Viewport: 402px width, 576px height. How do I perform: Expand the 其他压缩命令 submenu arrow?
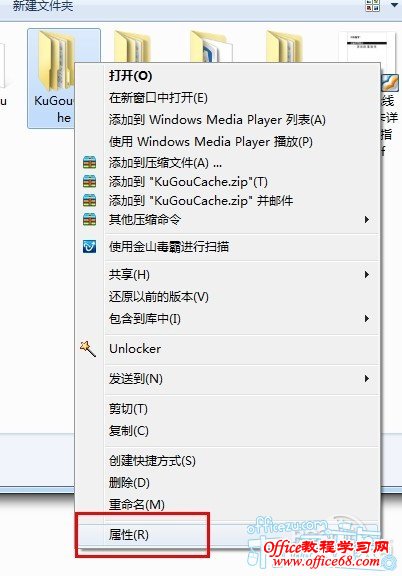pos(366,220)
